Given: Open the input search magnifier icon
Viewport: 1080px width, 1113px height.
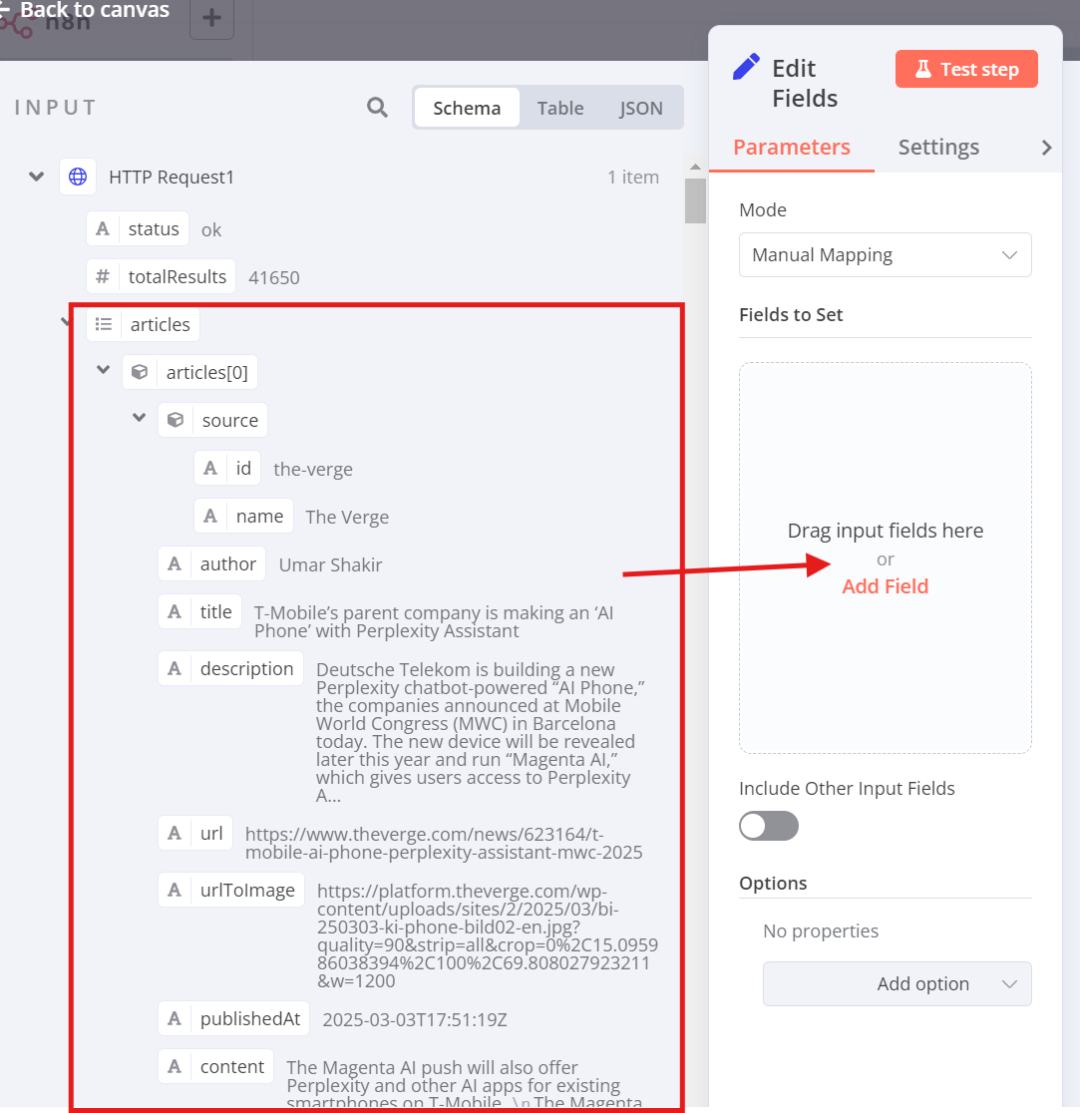Looking at the screenshot, I should (377, 108).
